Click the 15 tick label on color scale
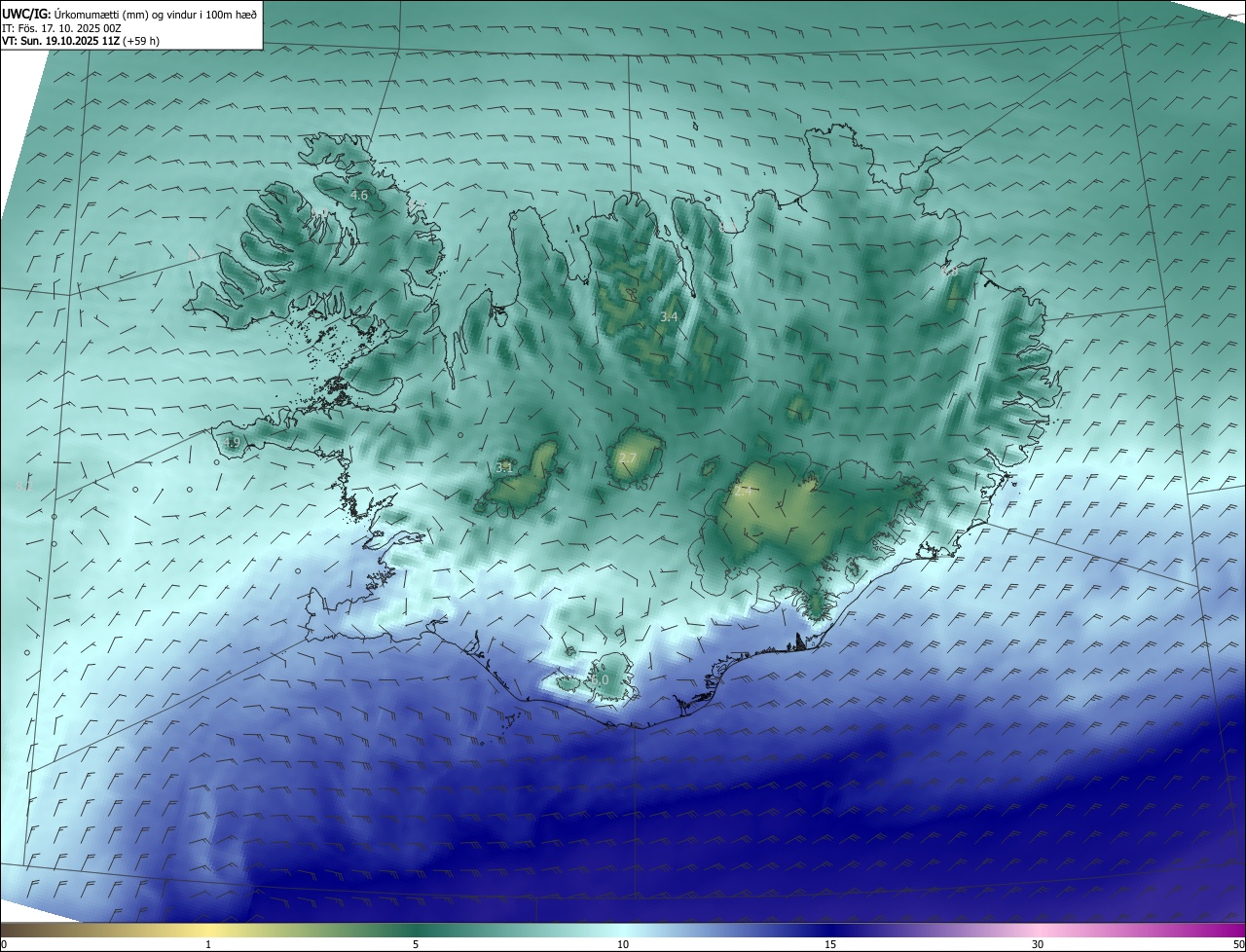1246x952 pixels. click(830, 944)
